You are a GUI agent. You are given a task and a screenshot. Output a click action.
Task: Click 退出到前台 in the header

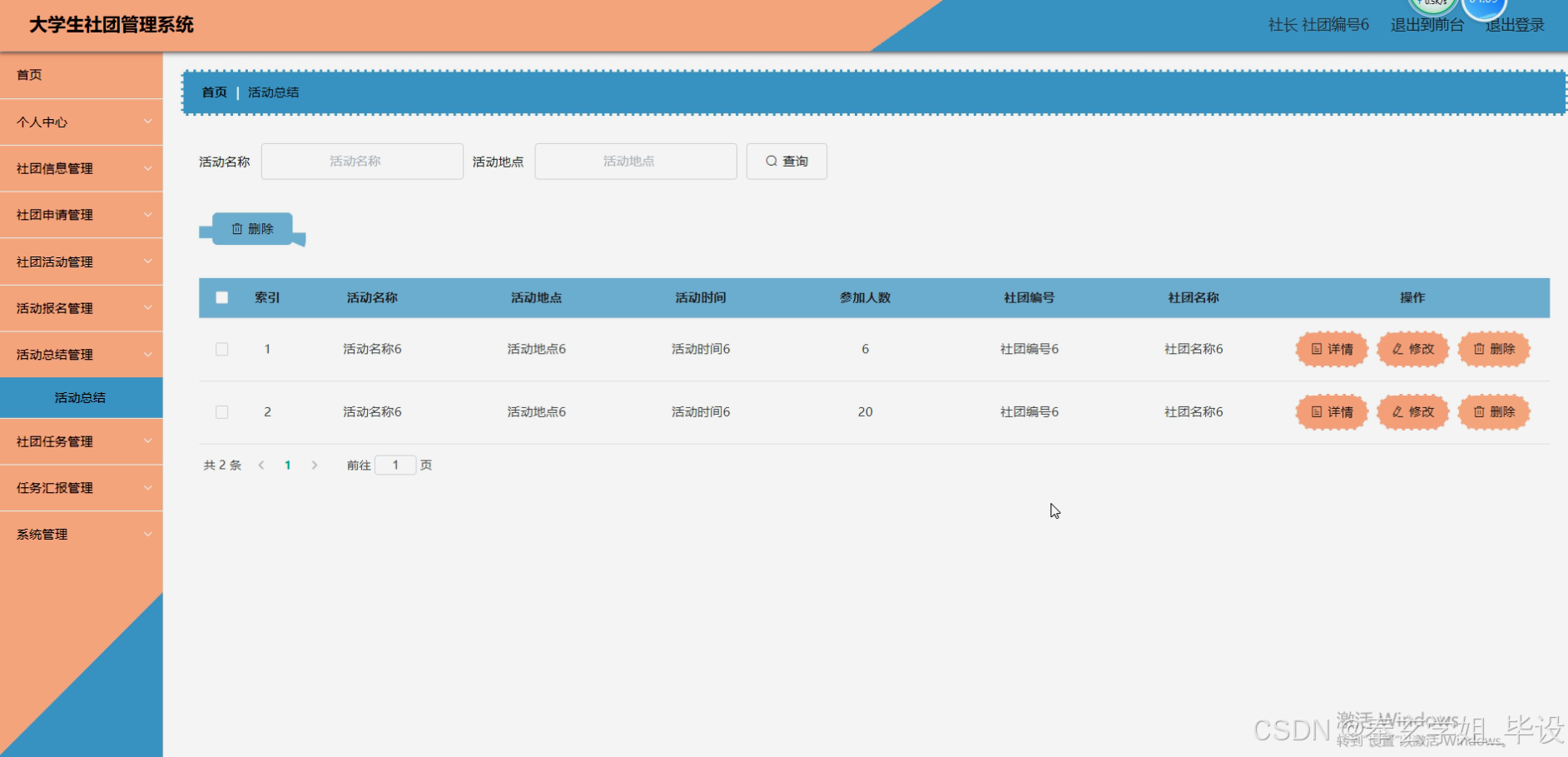(x=1427, y=25)
